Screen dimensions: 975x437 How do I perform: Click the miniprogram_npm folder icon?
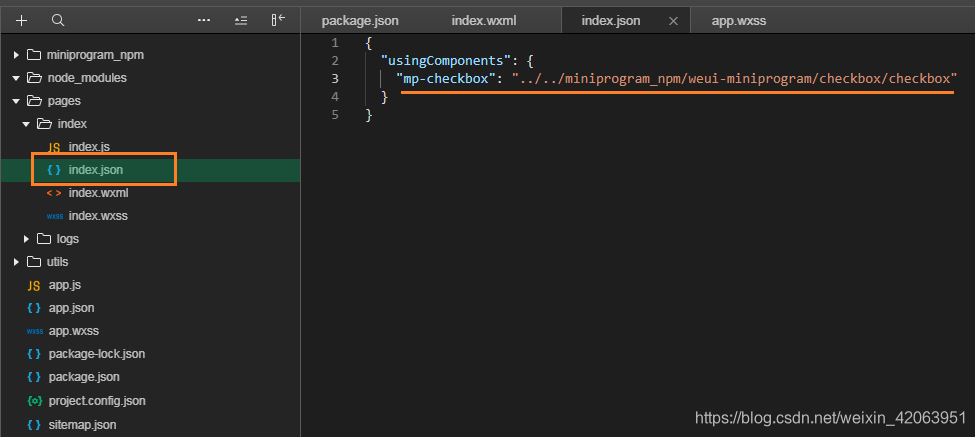point(34,55)
